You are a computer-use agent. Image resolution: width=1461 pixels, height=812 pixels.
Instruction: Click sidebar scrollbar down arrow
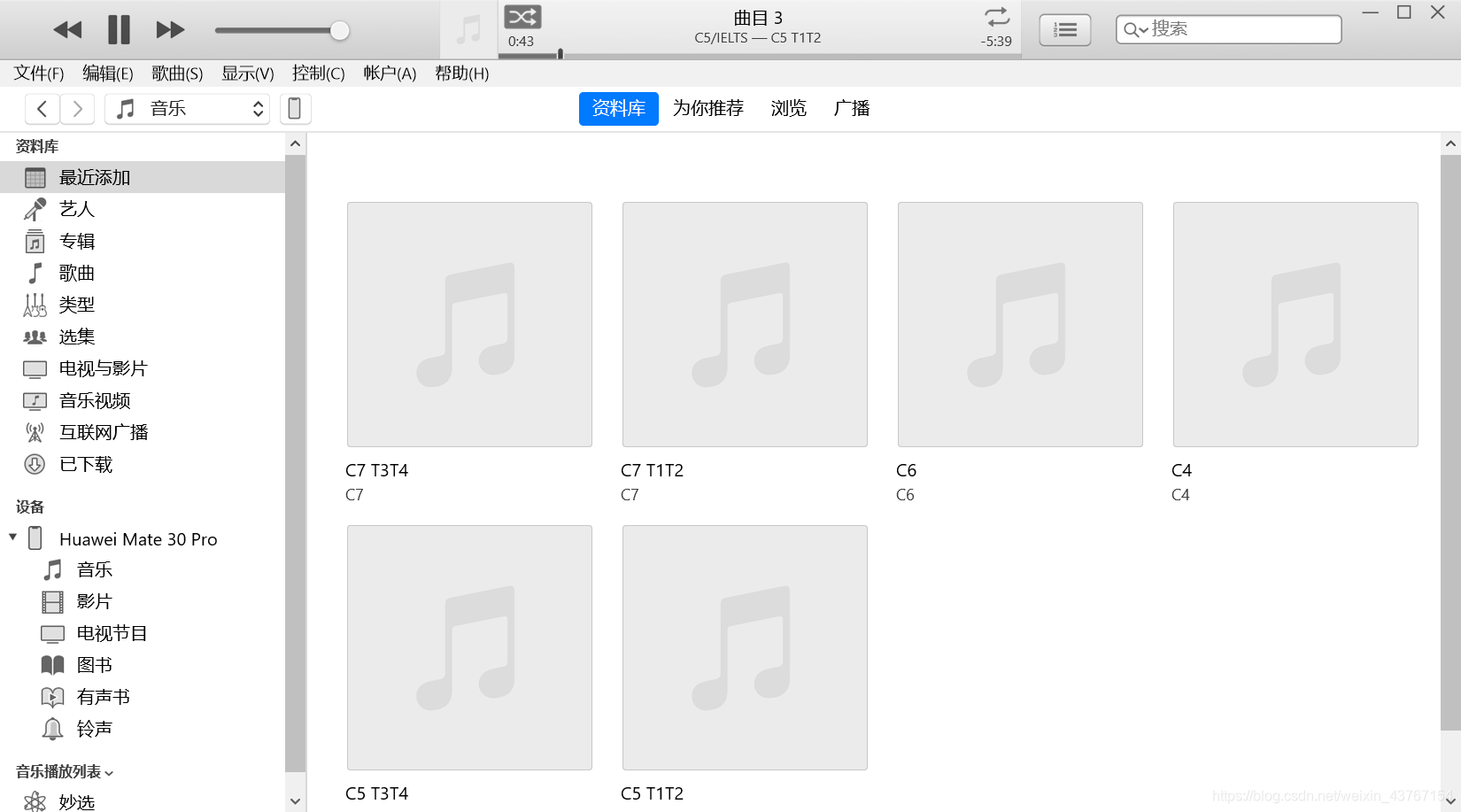point(295,801)
